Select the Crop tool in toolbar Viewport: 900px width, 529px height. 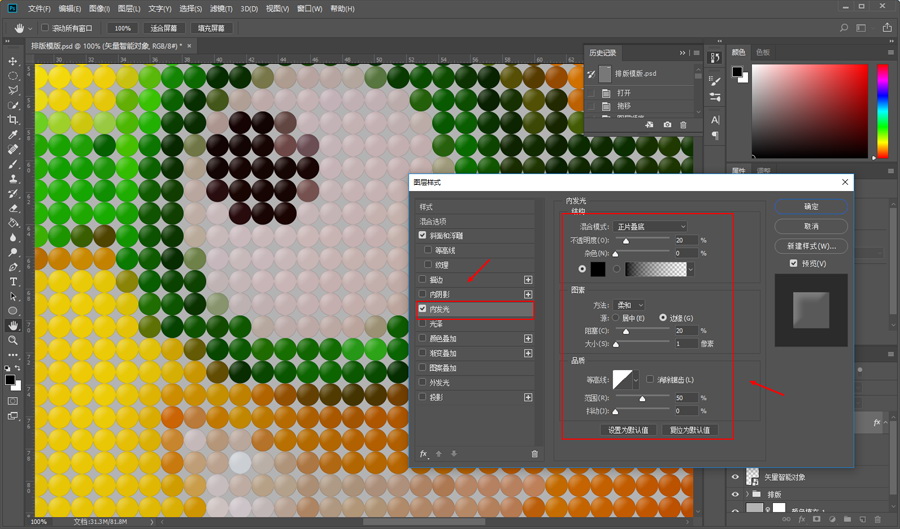click(13, 120)
